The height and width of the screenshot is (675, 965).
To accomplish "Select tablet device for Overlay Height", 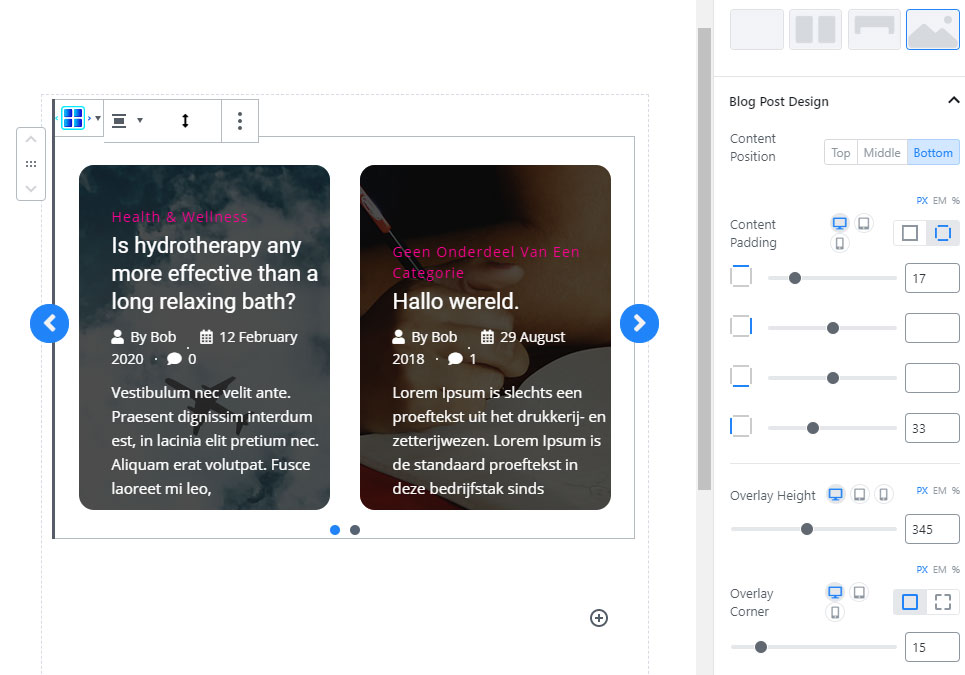I will click(860, 494).
